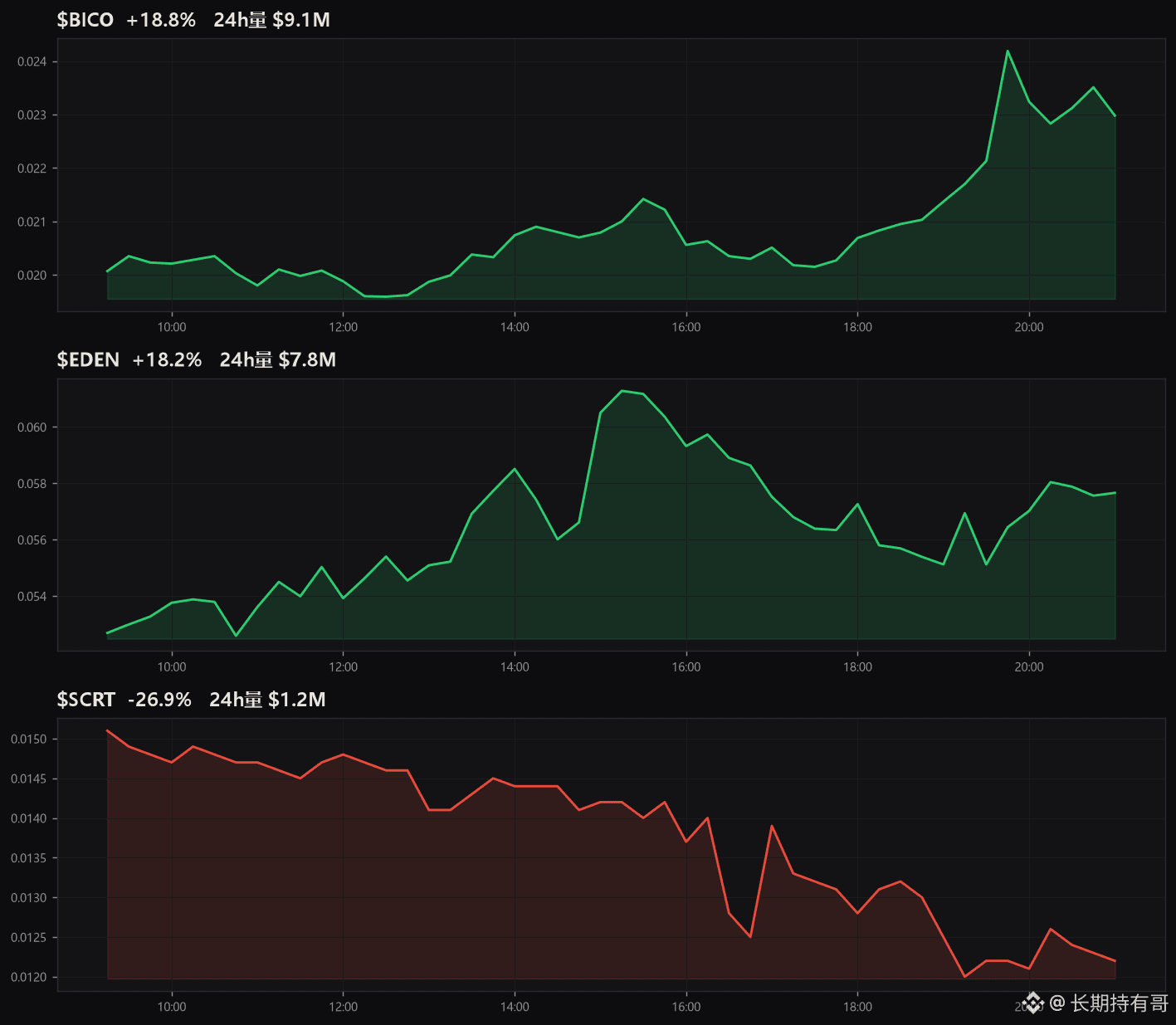Select 12:00 on the EDEN chart axis
Viewport: 1176px width, 1025px height.
click(344, 666)
